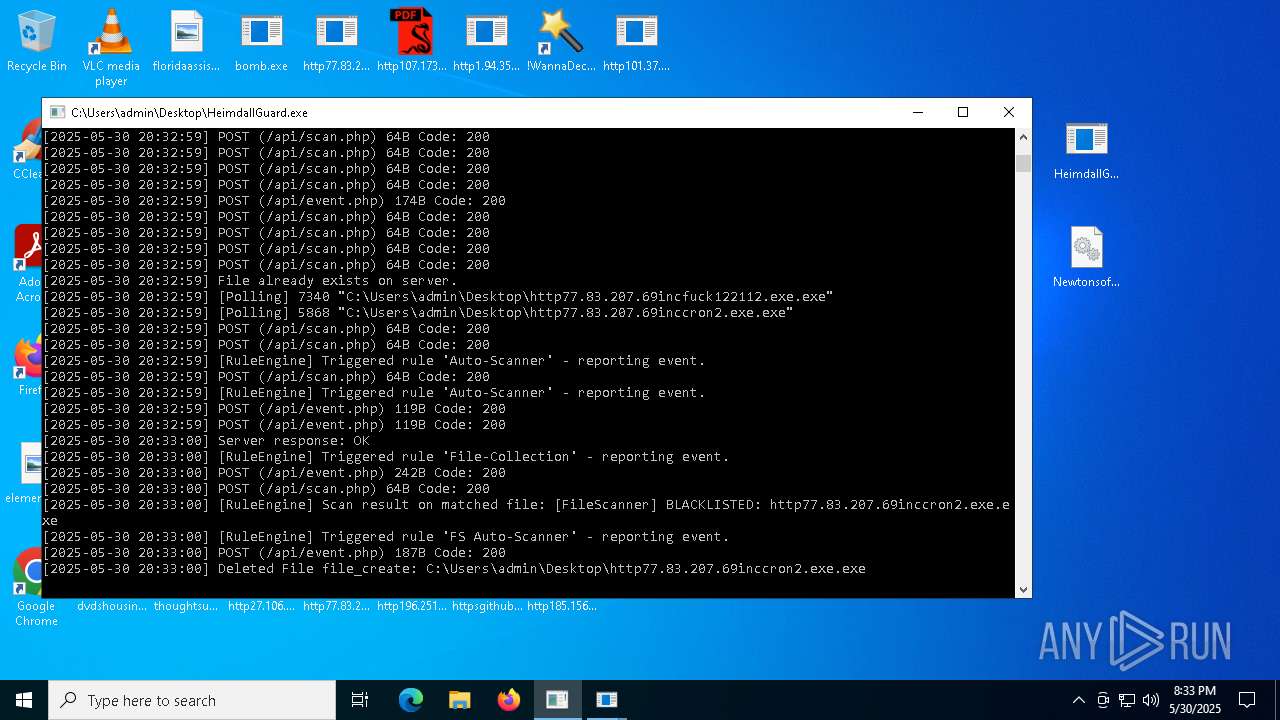Select the http101.37... desktop icon
Viewport: 1280px width, 720px height.
[636, 41]
